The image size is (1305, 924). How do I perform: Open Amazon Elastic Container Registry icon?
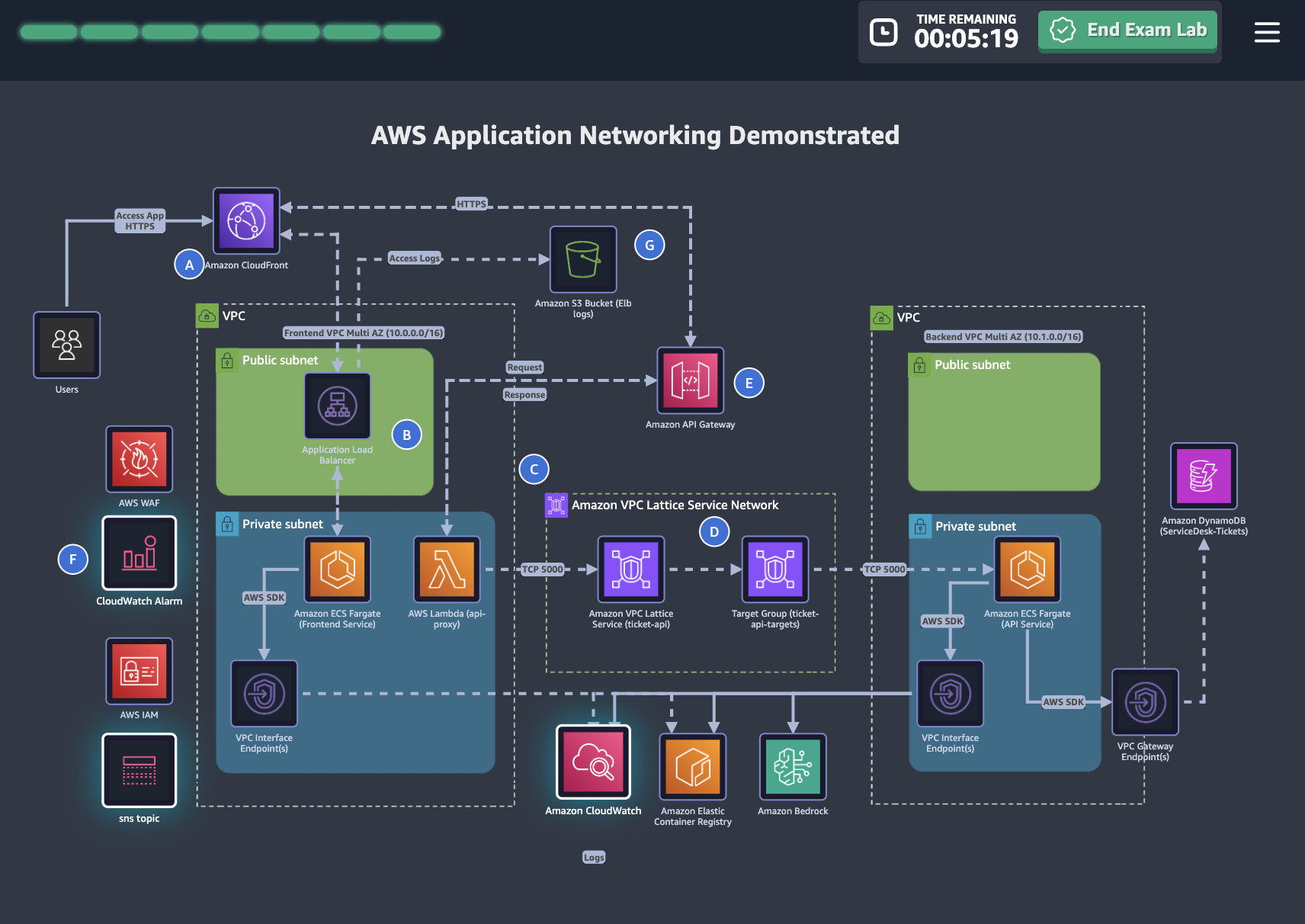coord(693,767)
